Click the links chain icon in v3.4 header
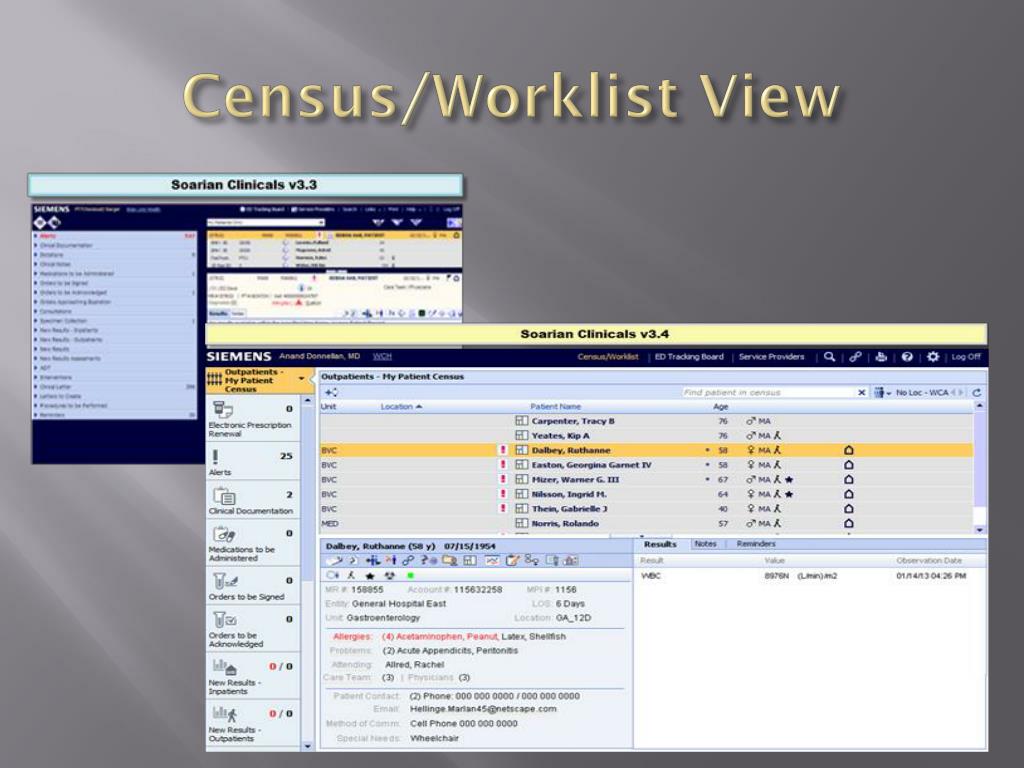Viewport: 1024px width, 768px height. 855,357
